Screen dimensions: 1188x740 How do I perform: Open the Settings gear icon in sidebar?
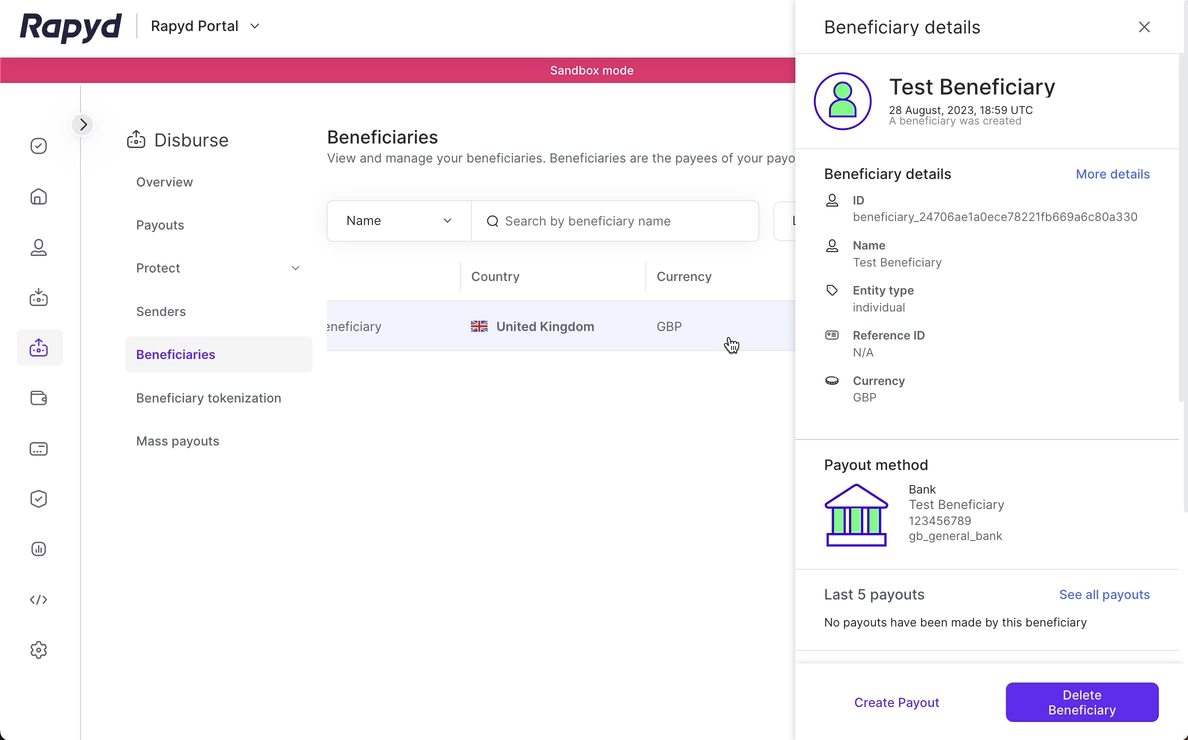[x=38, y=649]
